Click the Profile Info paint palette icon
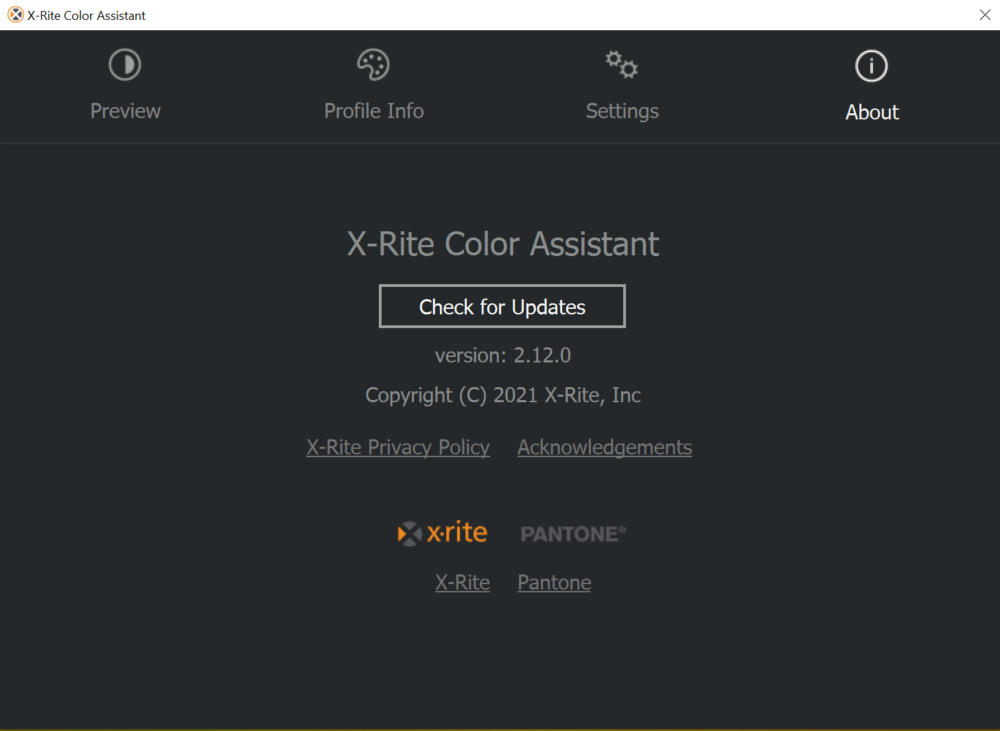 [373, 66]
